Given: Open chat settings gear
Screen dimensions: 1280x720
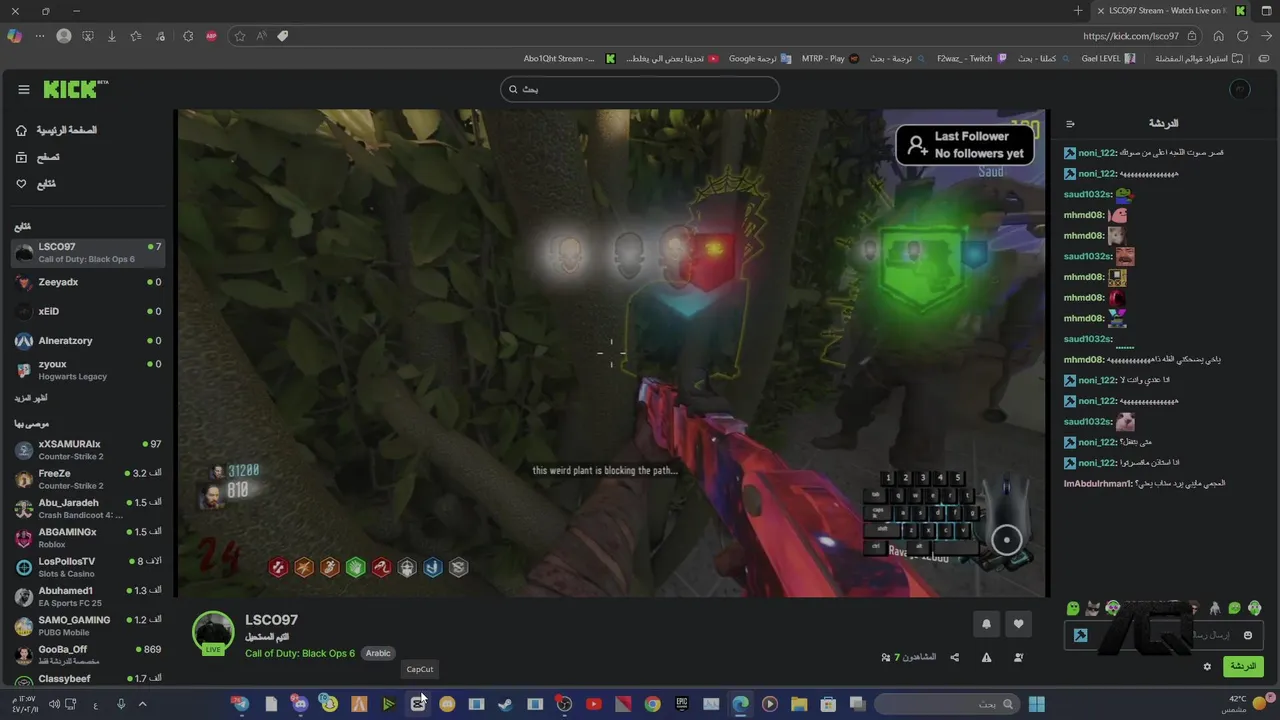Looking at the screenshot, I should click(x=1207, y=666).
